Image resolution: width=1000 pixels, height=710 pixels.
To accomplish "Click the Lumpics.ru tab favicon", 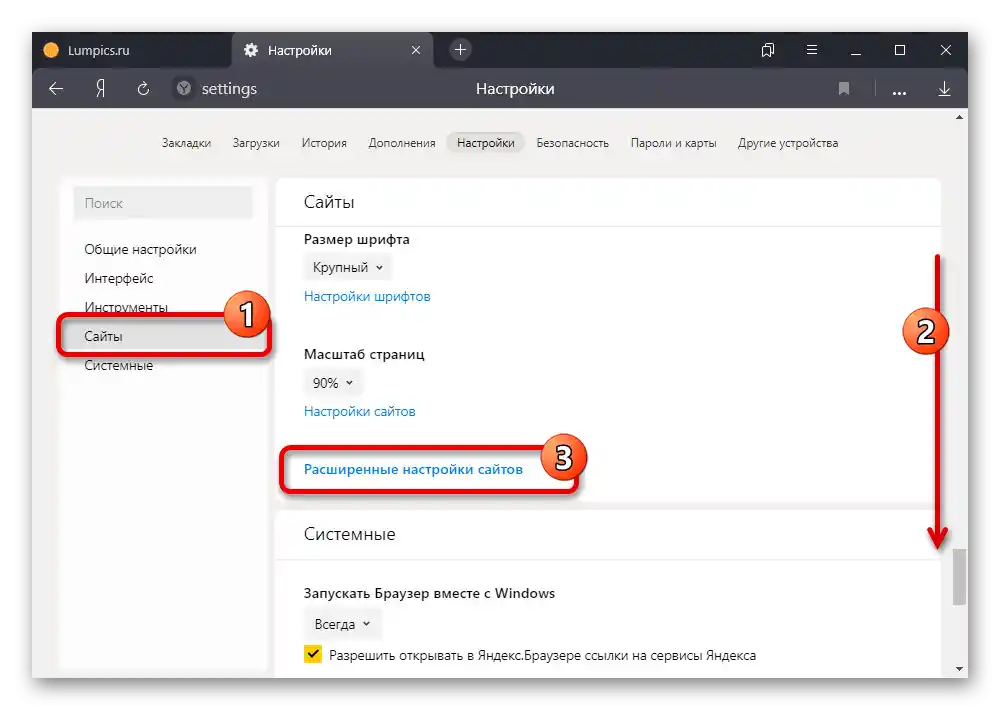I will tap(51, 49).
